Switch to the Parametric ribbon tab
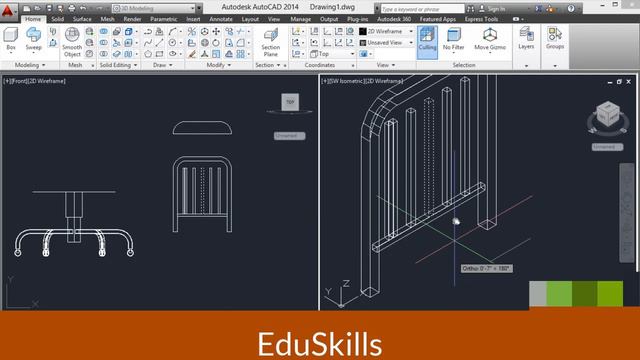 pos(164,19)
